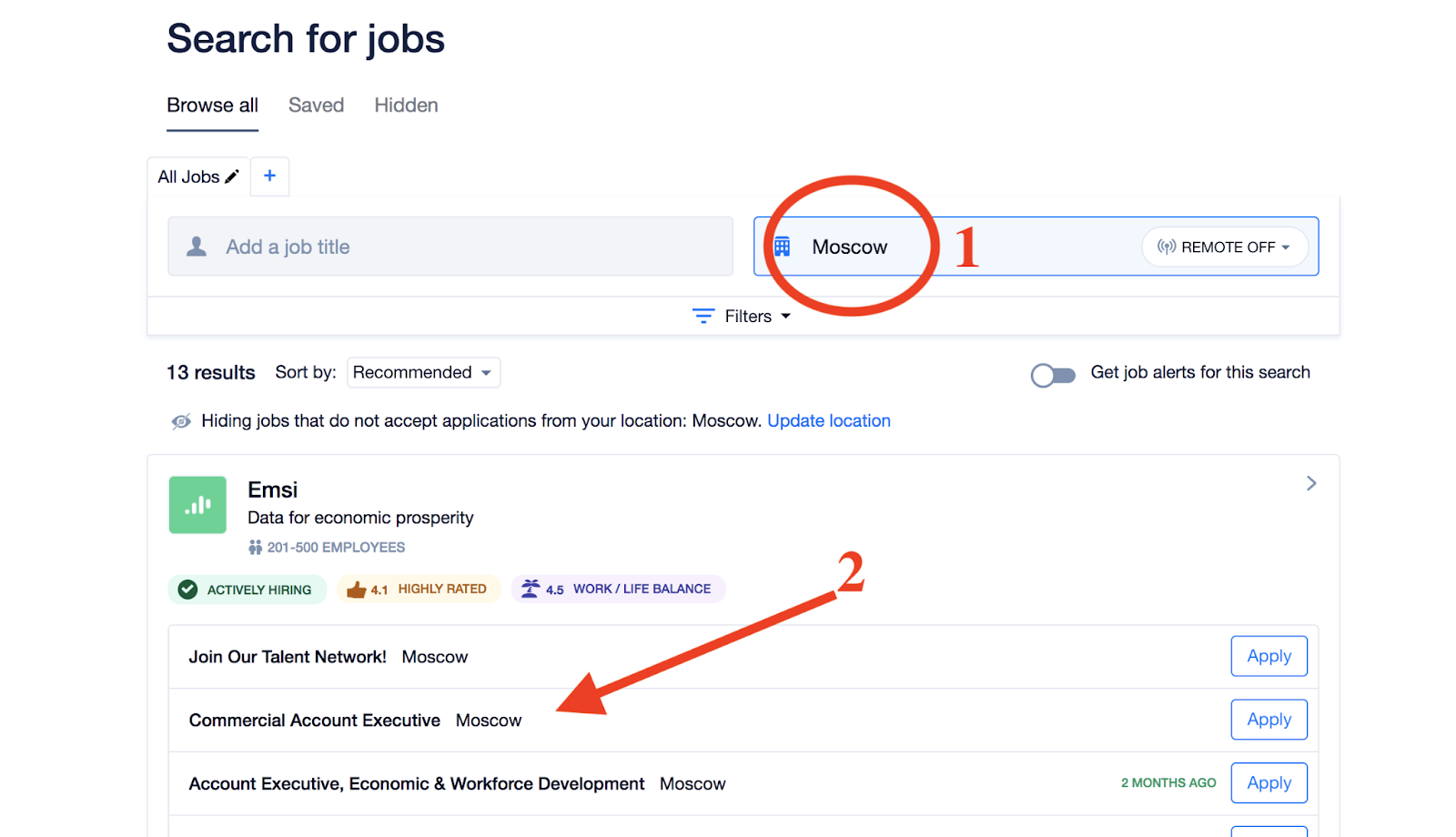The image size is (1456, 837).
Task: Open Account Executive, Economic & Workforce Development listing
Action: 416,783
